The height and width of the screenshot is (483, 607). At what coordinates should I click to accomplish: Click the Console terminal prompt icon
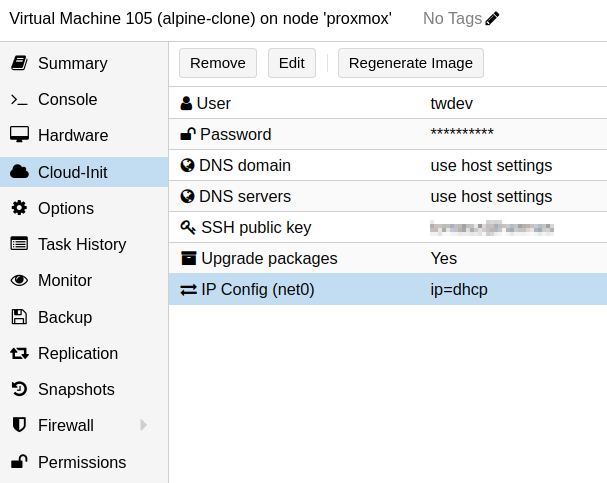pos(19,99)
